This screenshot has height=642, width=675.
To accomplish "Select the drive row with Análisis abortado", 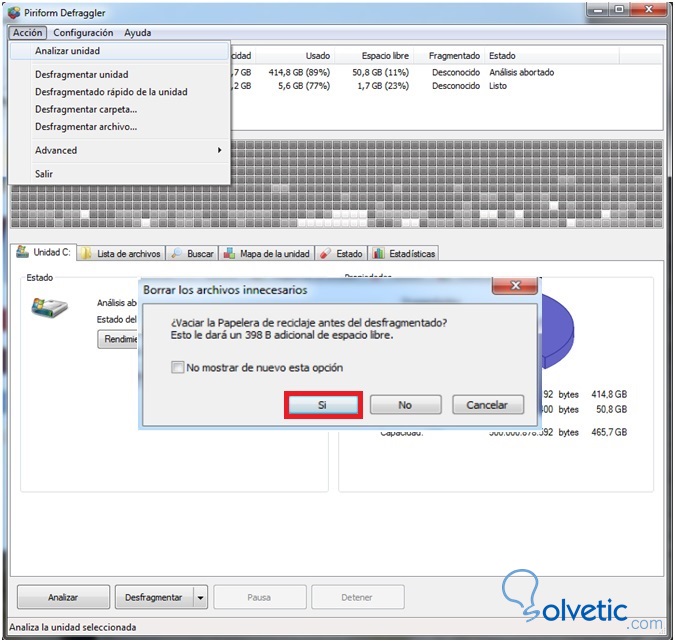I will click(x=446, y=72).
